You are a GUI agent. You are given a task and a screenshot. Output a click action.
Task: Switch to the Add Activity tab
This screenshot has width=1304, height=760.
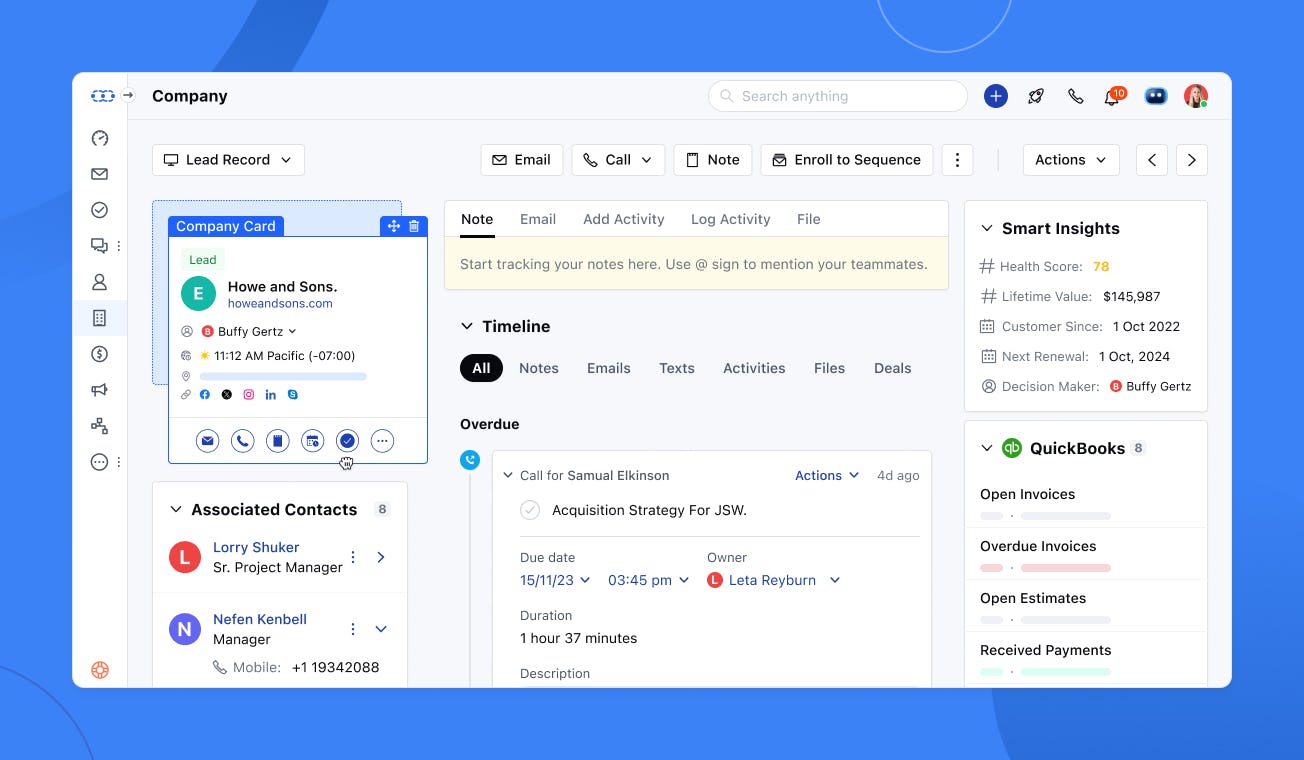624,219
